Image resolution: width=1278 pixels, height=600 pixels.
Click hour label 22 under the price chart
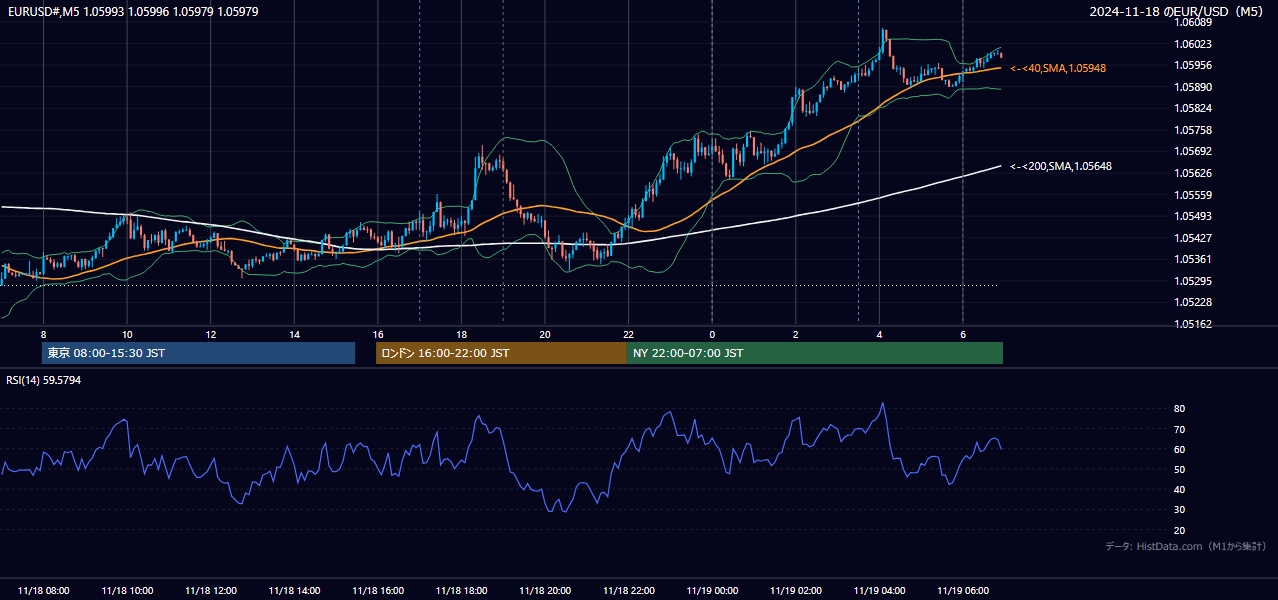(628, 334)
